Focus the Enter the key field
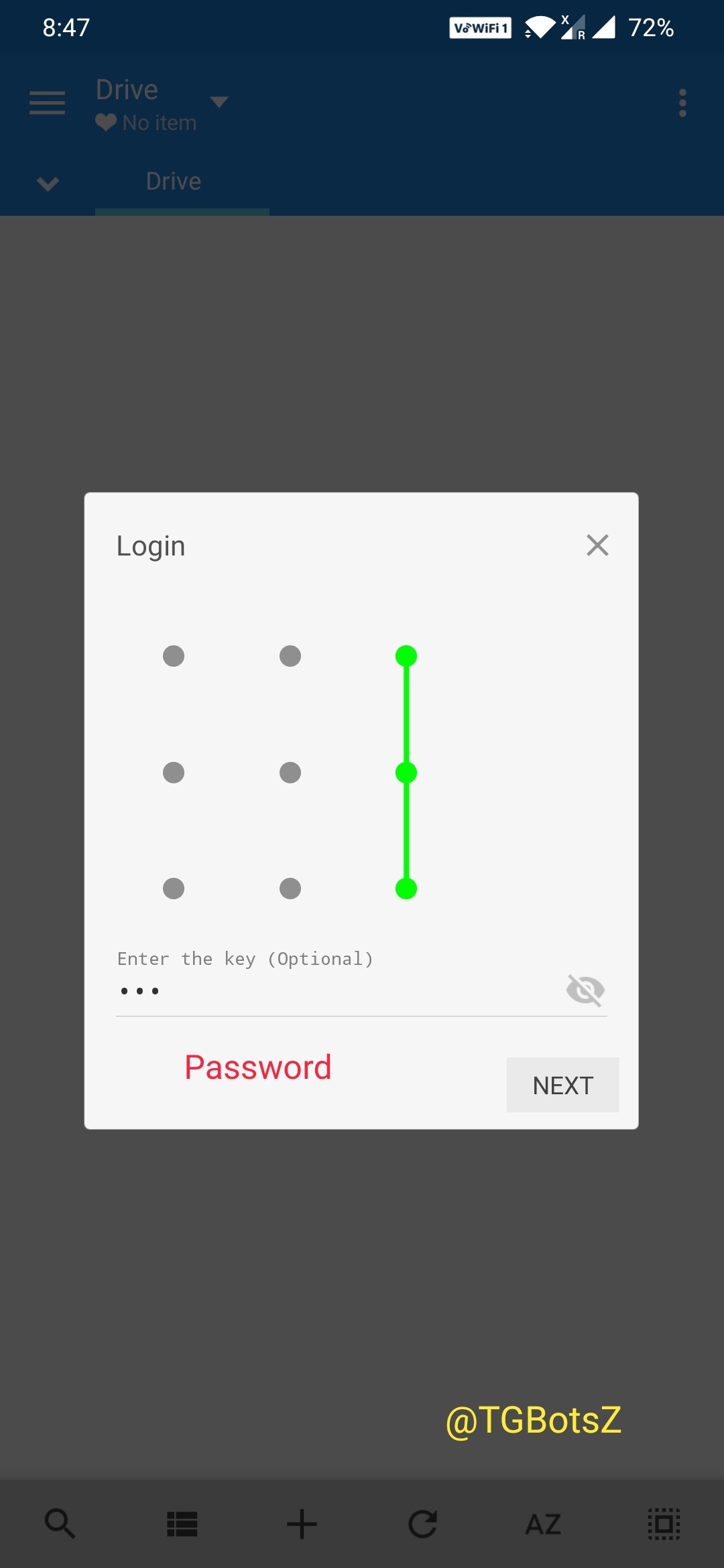This screenshot has width=724, height=1568. click(339, 990)
